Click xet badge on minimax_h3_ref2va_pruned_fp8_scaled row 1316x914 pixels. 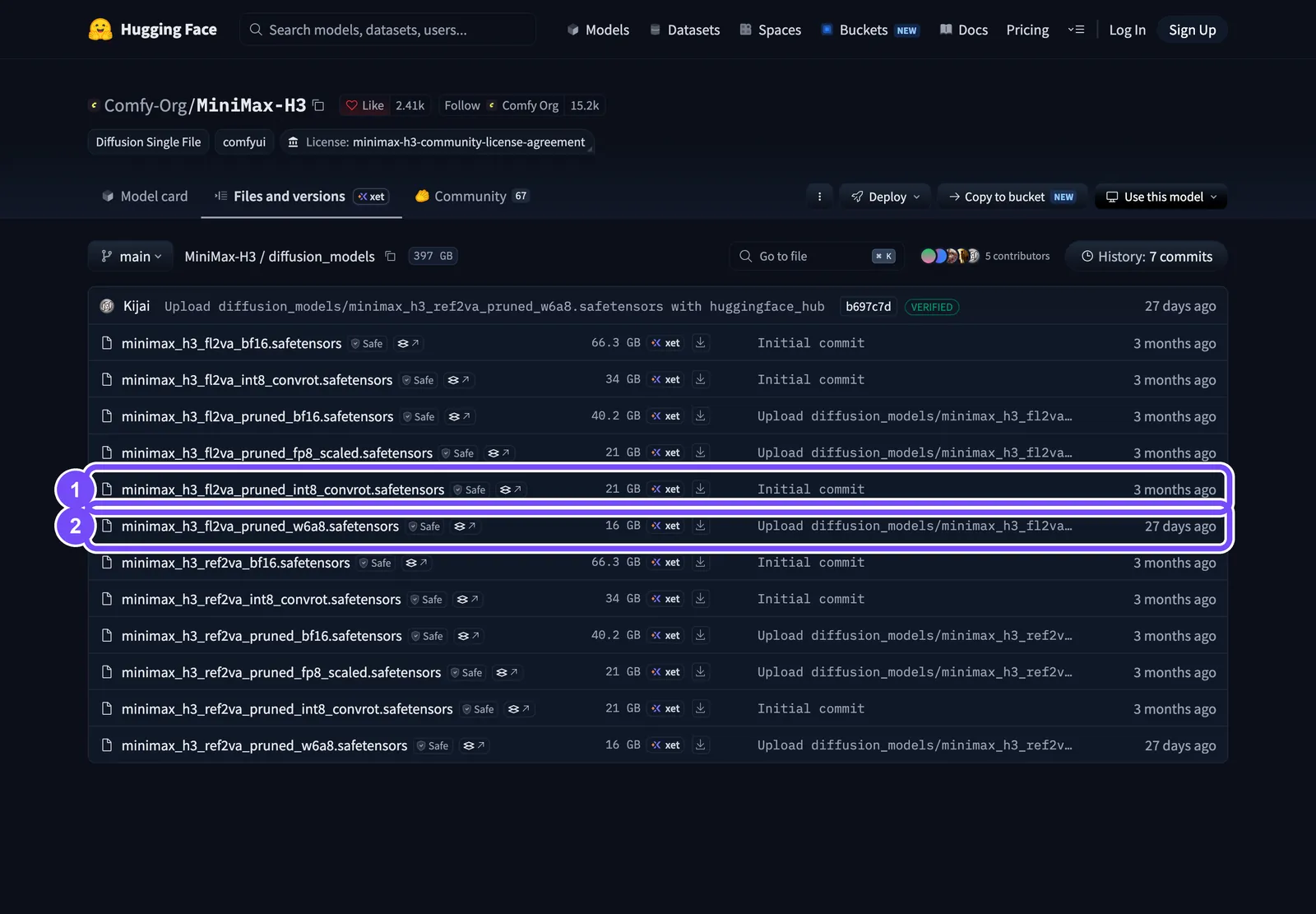[x=665, y=672]
